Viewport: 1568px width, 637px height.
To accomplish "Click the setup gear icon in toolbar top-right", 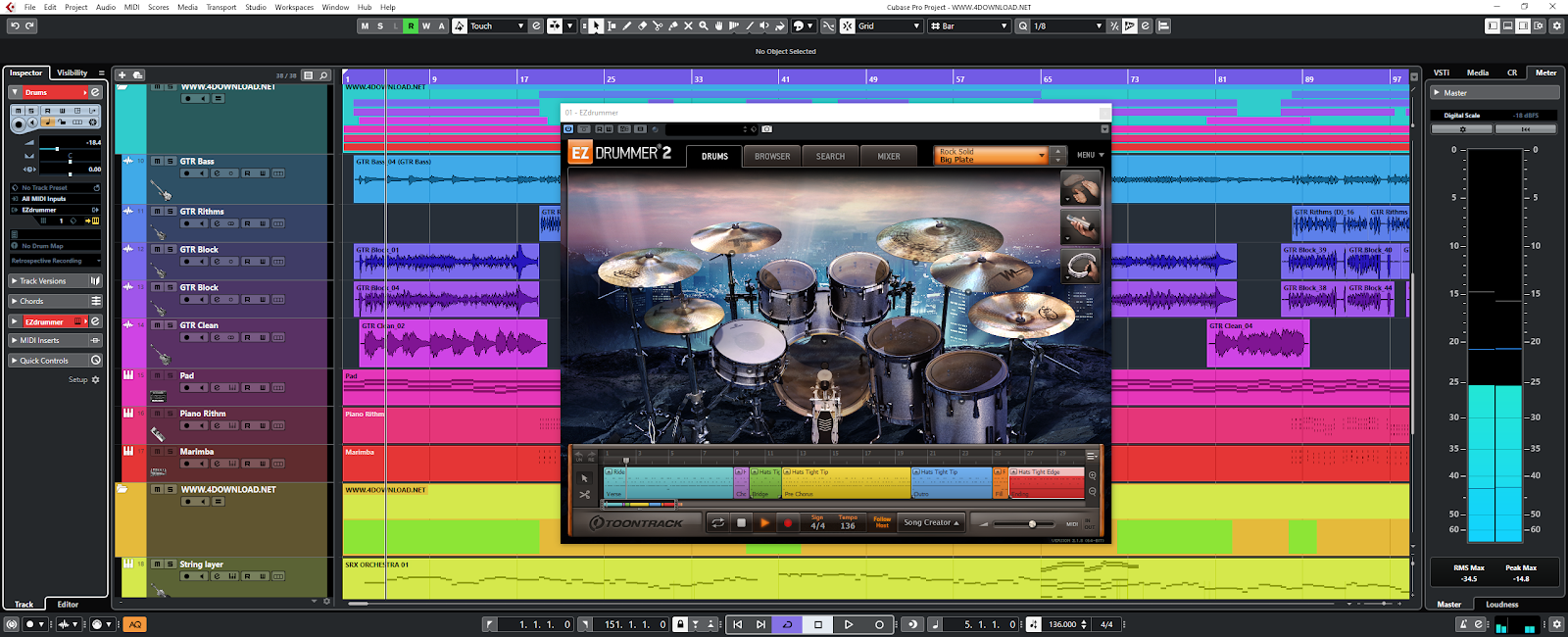I will click(x=1556, y=25).
